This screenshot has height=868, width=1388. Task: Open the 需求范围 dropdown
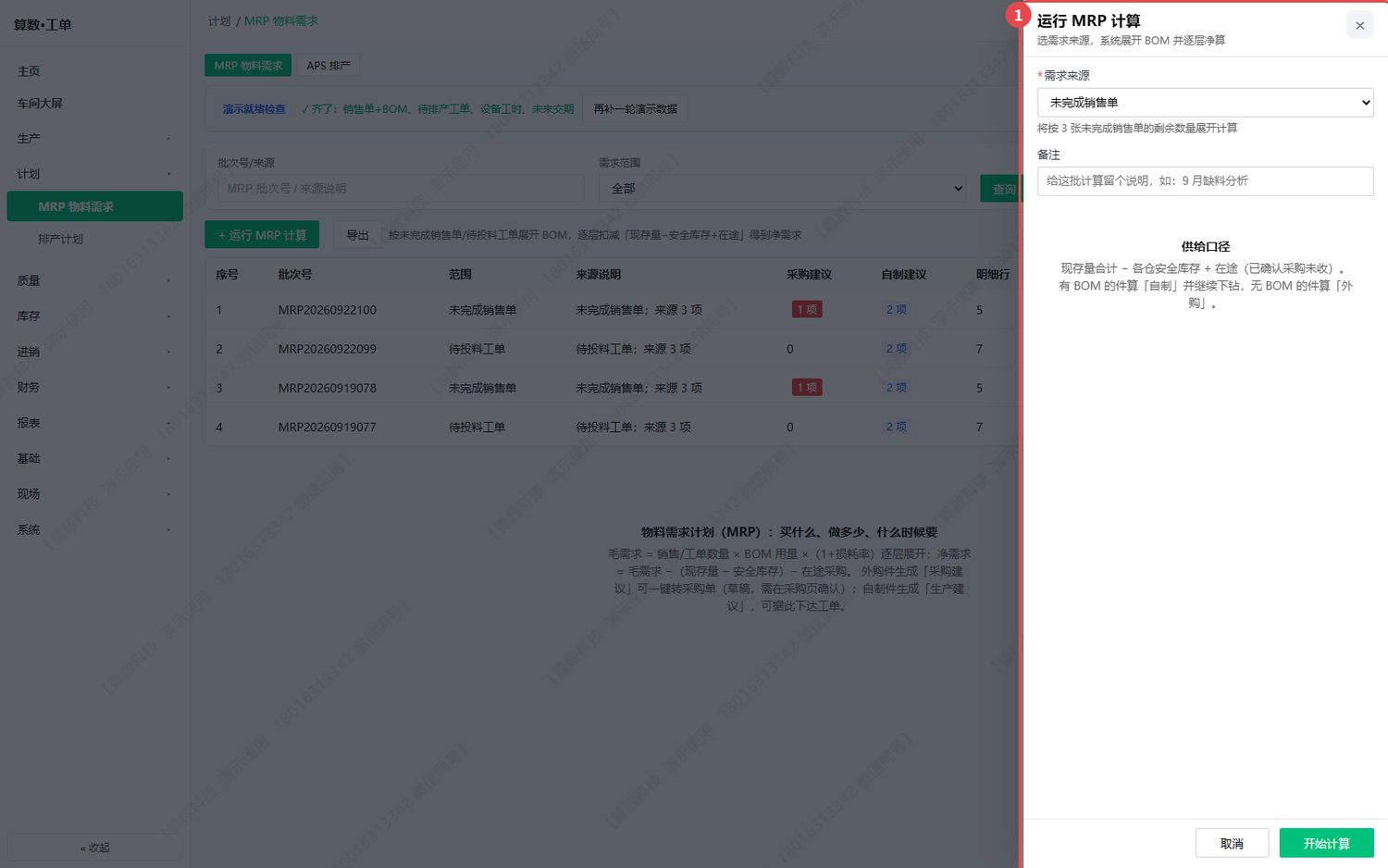tap(783, 189)
